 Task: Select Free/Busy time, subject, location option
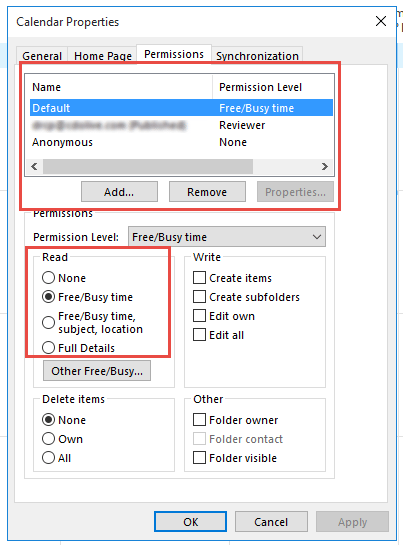[x=48, y=322]
